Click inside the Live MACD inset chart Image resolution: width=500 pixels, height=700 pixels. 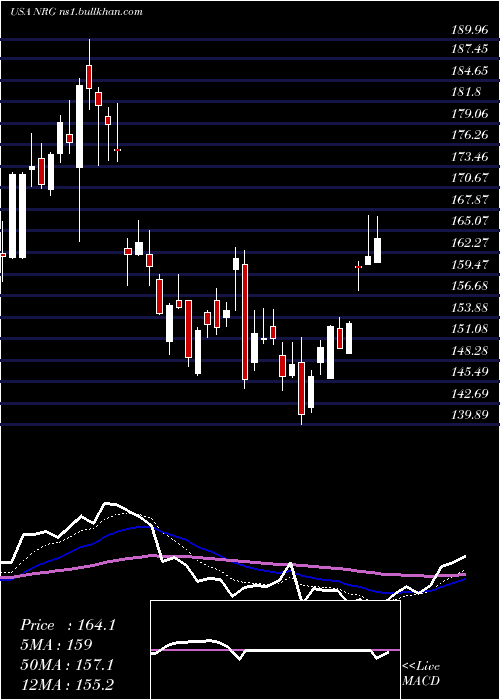point(275,650)
